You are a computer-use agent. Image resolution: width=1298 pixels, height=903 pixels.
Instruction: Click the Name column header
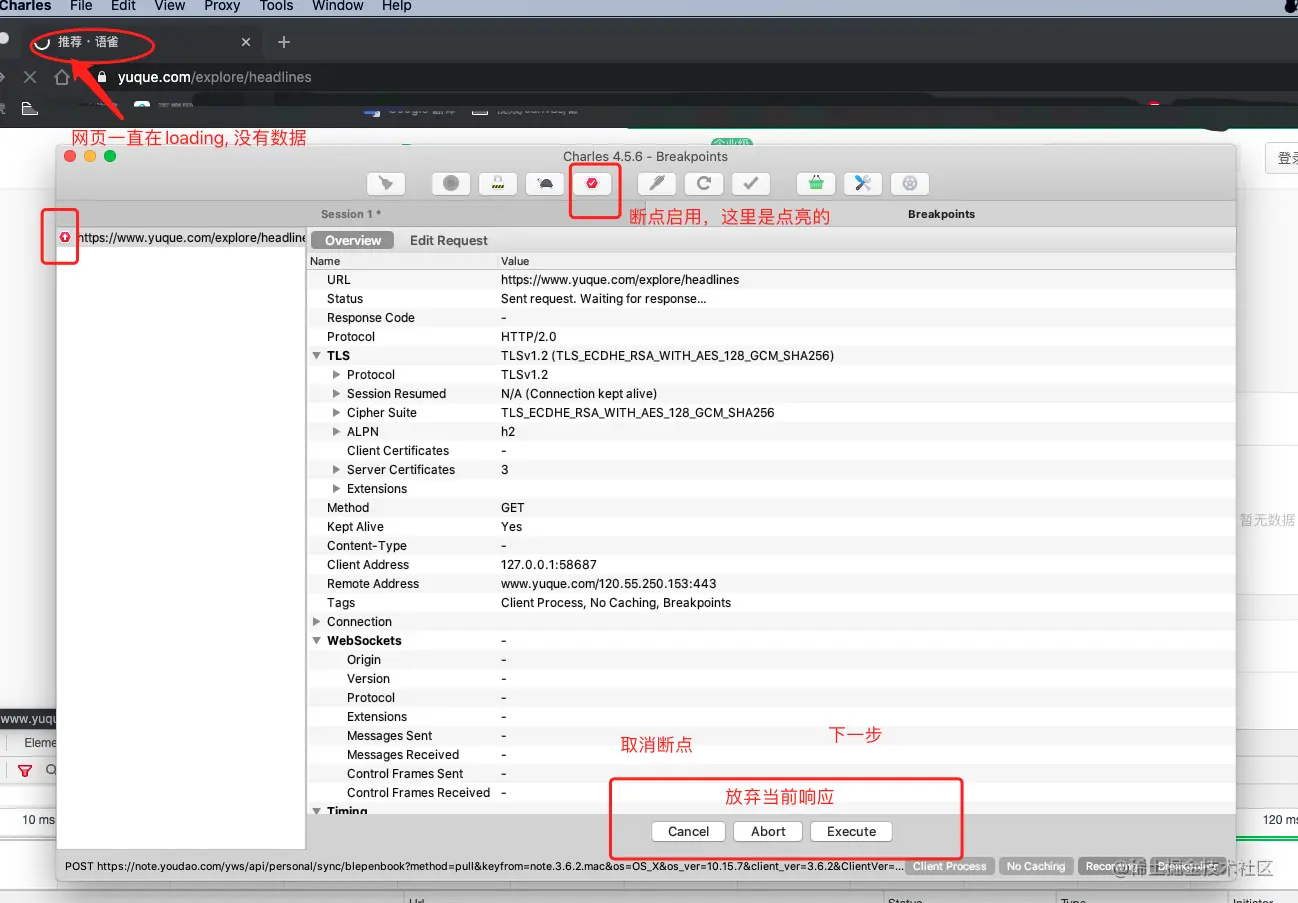(325, 261)
